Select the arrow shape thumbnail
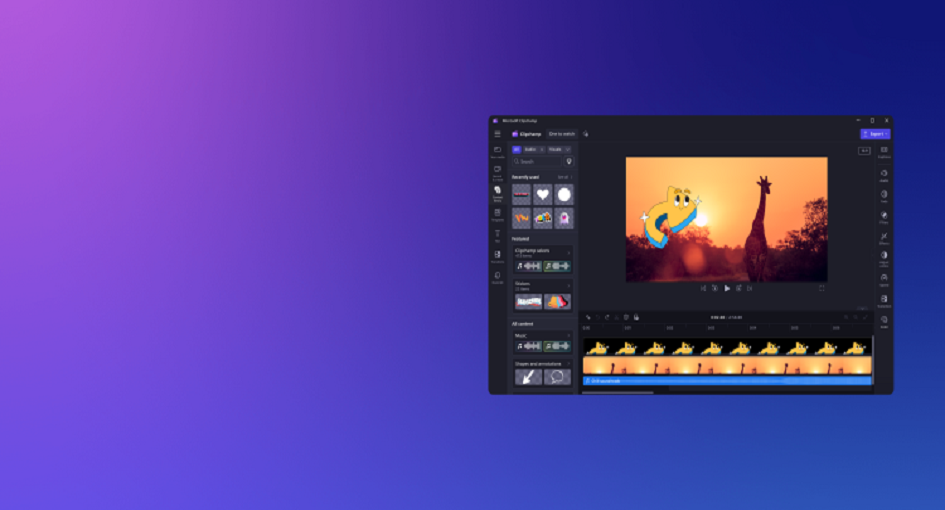Screen dimensions: 945x510 point(528,377)
